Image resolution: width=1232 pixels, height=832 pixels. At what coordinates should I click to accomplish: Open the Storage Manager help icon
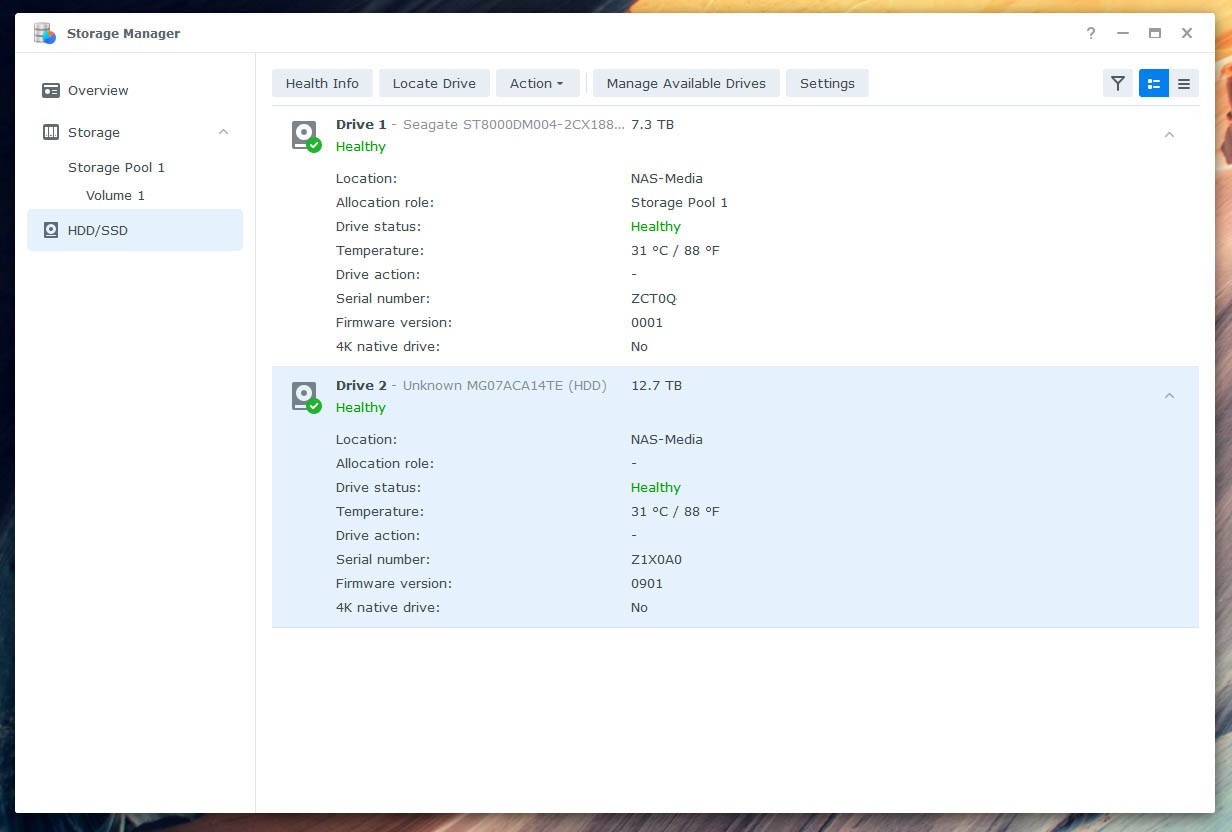point(1090,33)
